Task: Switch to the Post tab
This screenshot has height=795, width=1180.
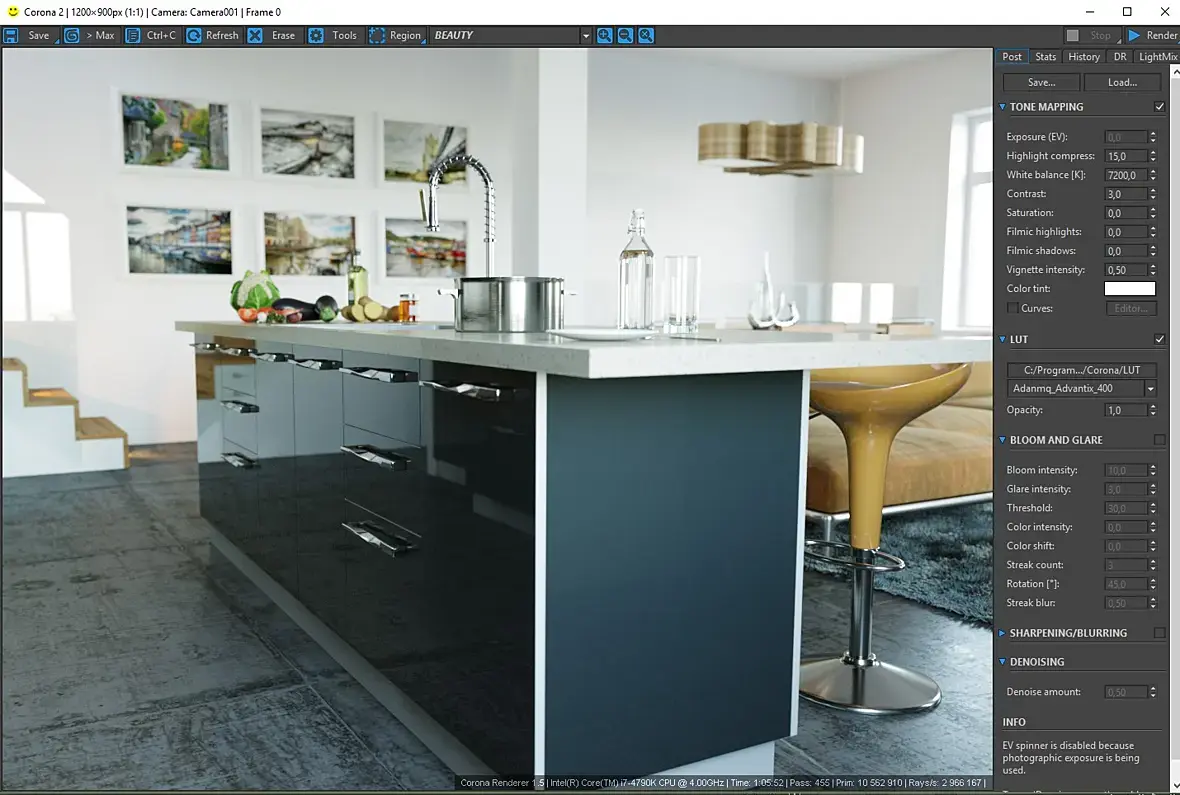Action: tap(1012, 56)
